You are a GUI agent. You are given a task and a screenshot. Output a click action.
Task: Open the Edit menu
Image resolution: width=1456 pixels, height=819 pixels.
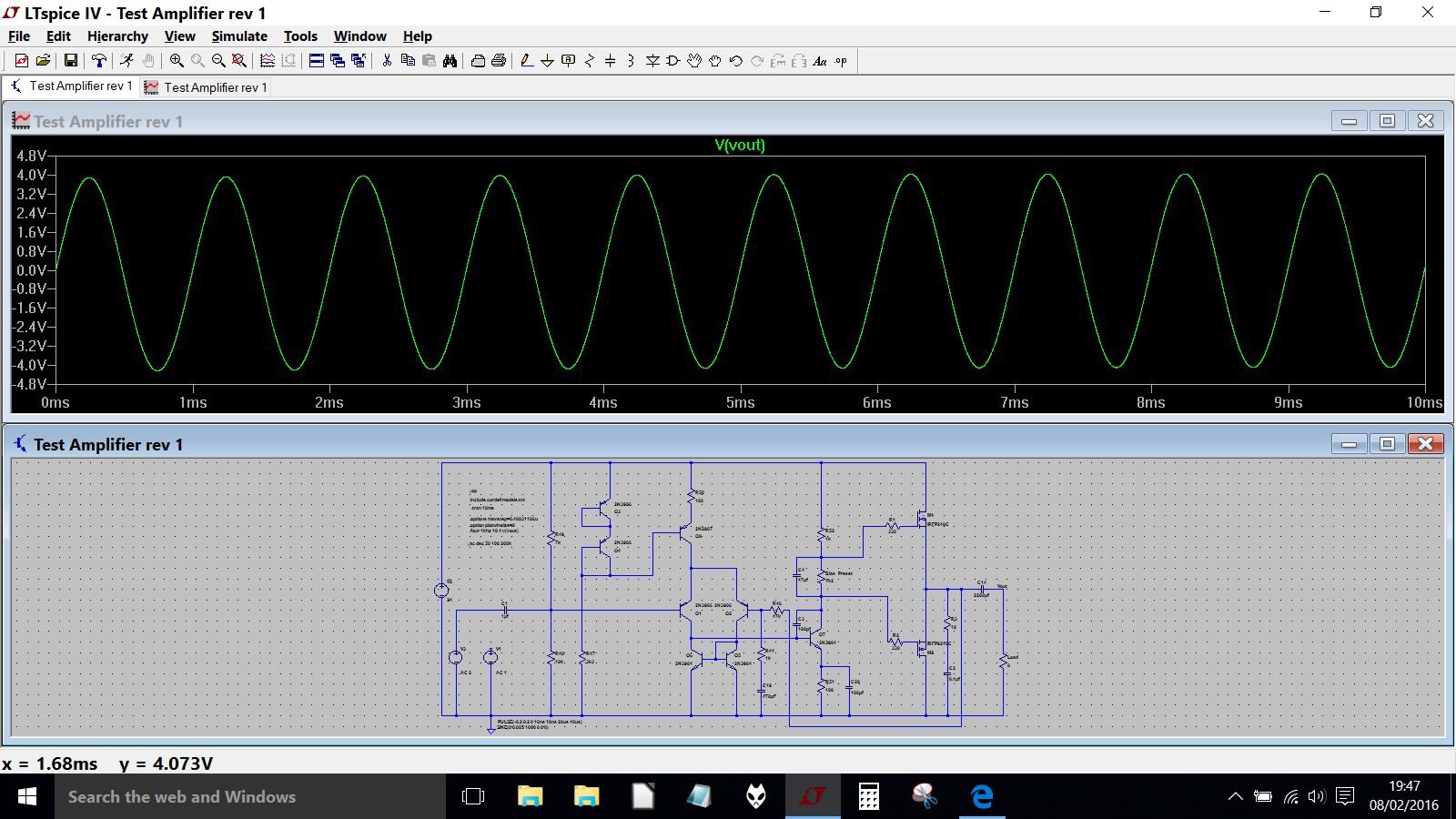pos(58,36)
